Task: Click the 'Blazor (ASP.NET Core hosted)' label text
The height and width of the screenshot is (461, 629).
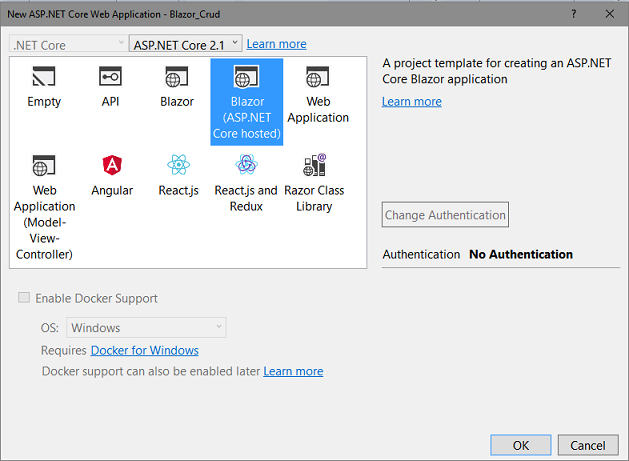Action: click(x=247, y=118)
